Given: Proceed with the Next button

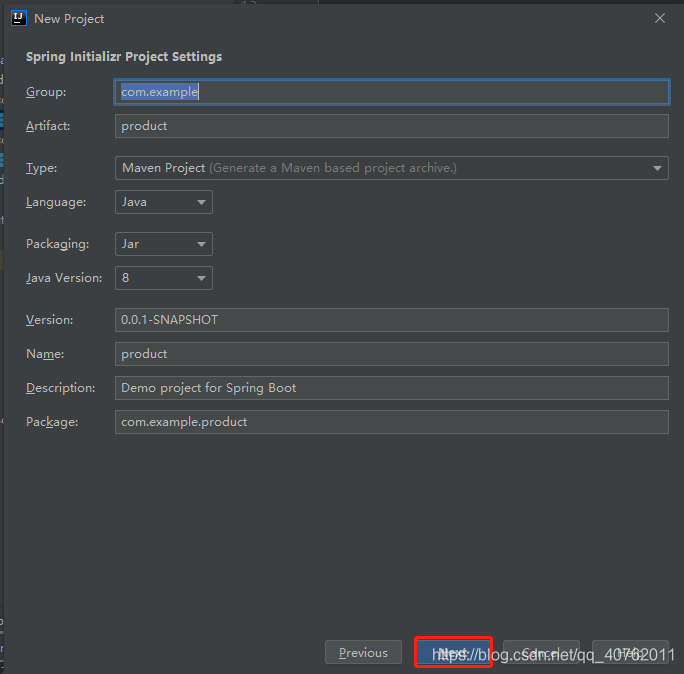Looking at the screenshot, I should pos(453,652).
